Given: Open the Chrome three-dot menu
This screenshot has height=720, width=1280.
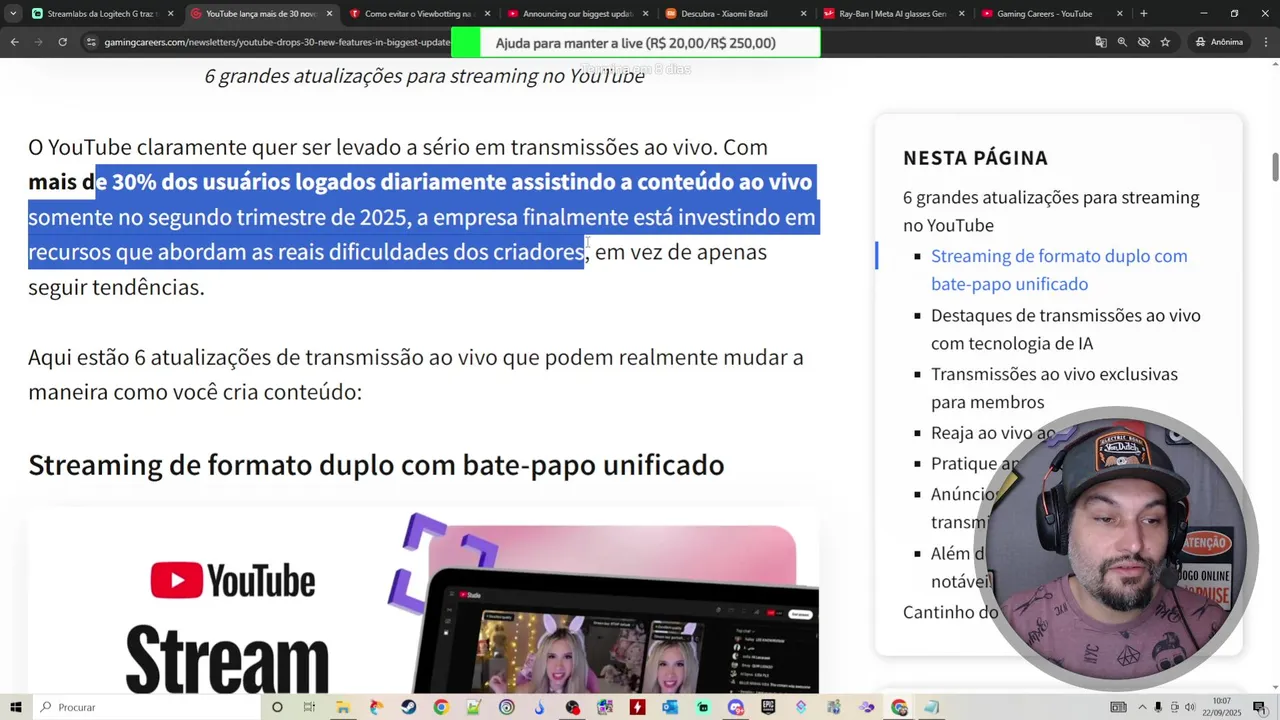Looking at the screenshot, I should [x=1265, y=42].
